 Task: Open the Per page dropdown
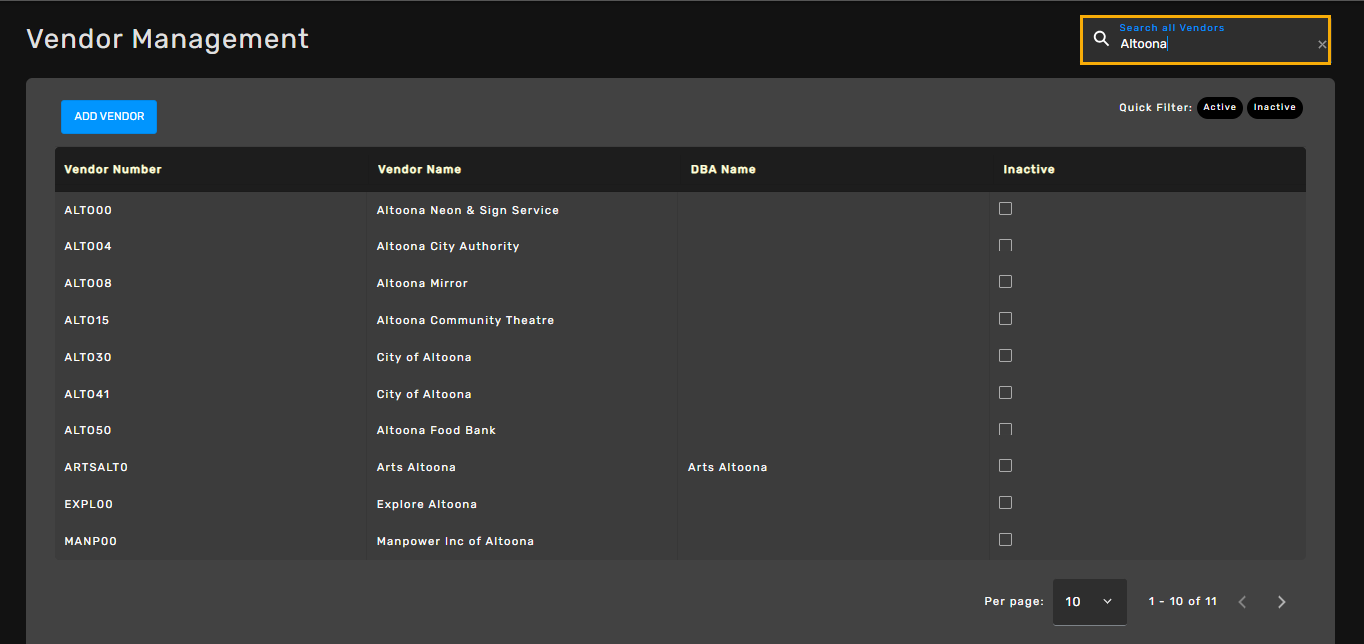point(1089,602)
